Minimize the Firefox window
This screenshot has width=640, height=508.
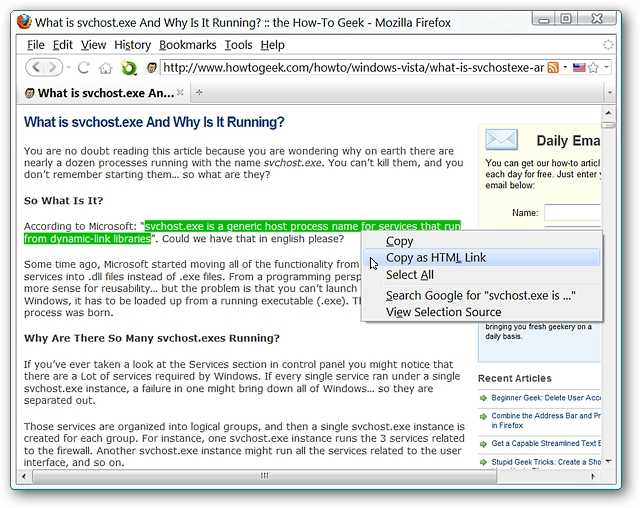(544, 18)
